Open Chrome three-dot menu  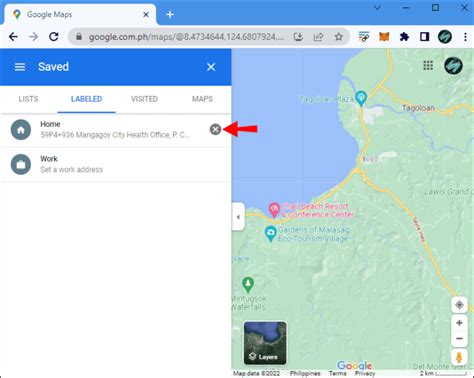coord(465,37)
